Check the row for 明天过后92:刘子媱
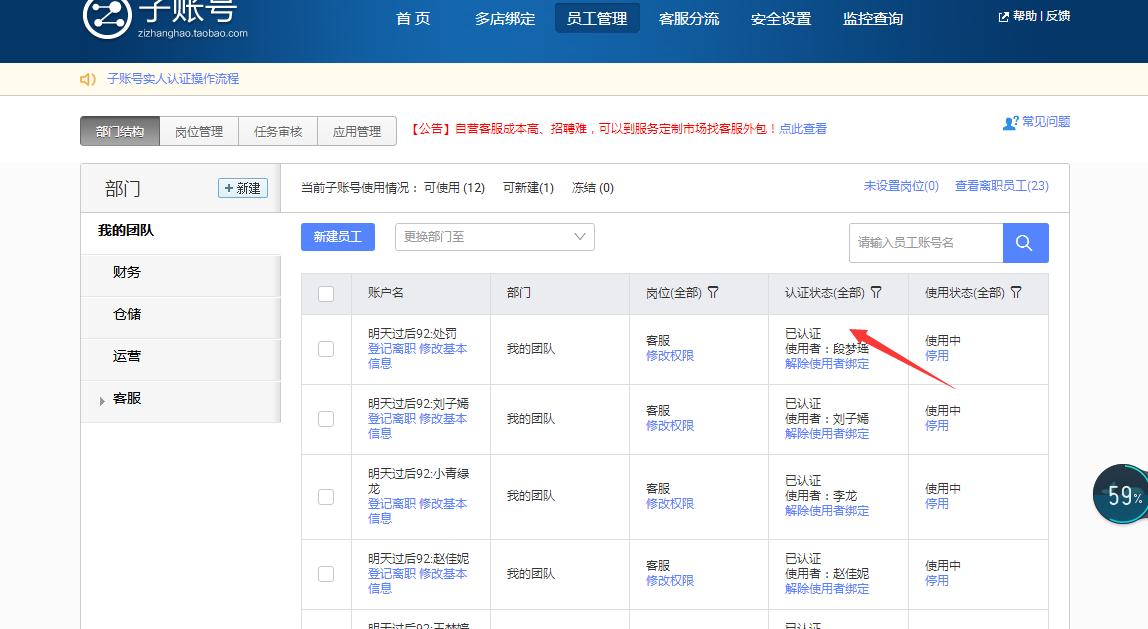The width and height of the screenshot is (1148, 629). tap(325, 419)
